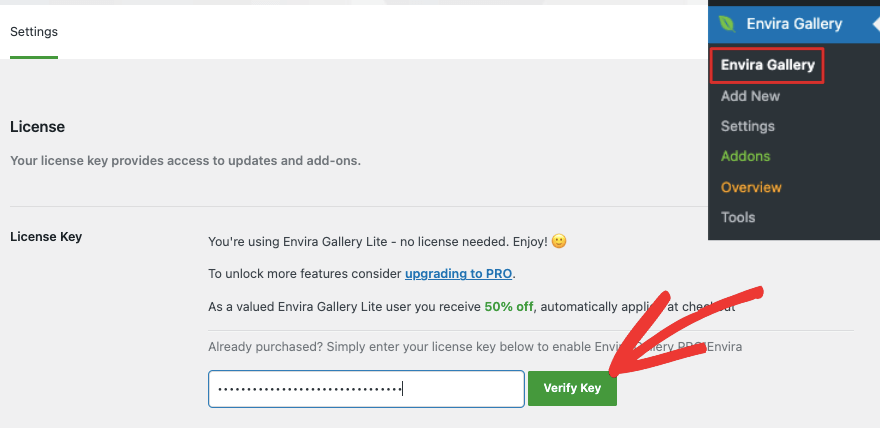Follow the upgrading to PRO link
880x428 pixels.
click(459, 274)
